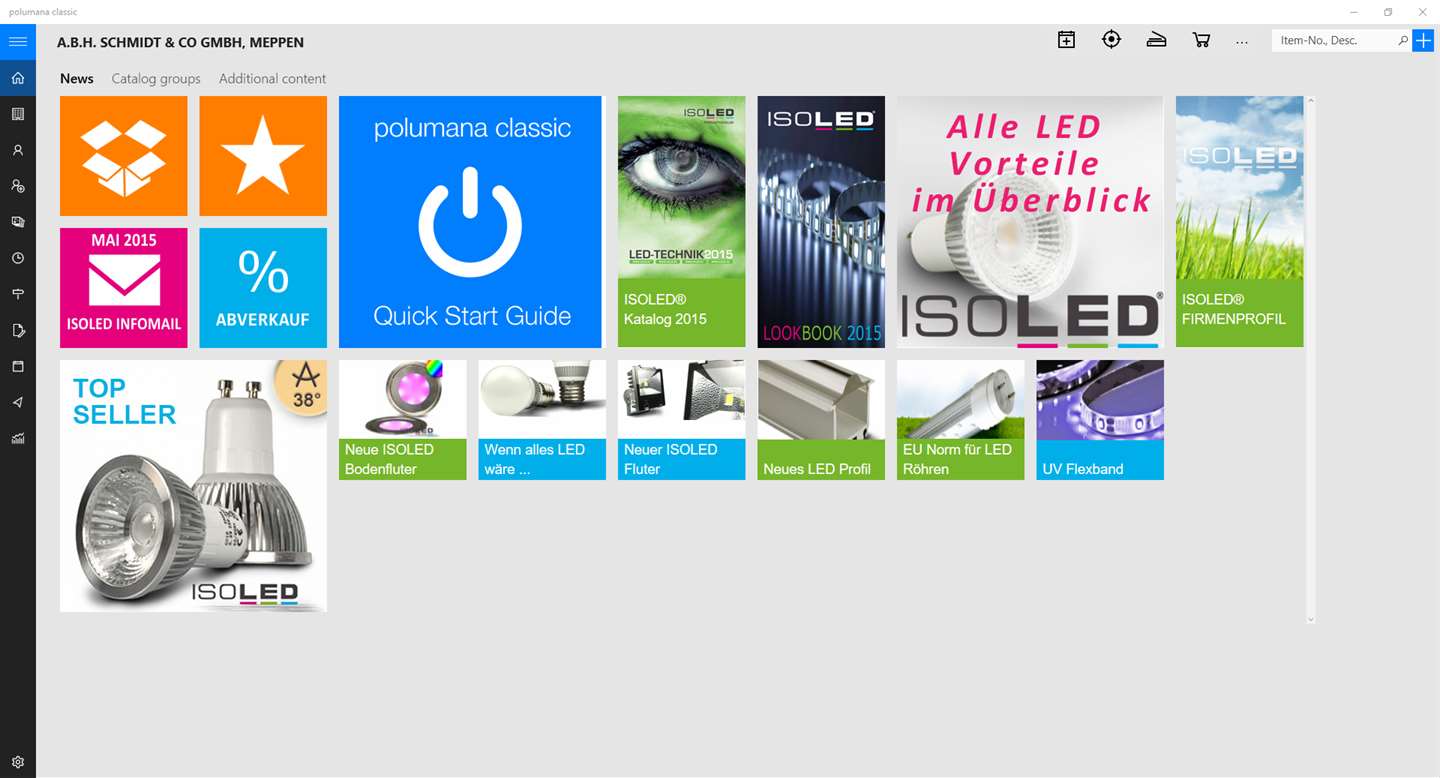1440x778 pixels.
Task: Open the Neue ISOLED Bodenfluter tile
Action: pos(402,420)
